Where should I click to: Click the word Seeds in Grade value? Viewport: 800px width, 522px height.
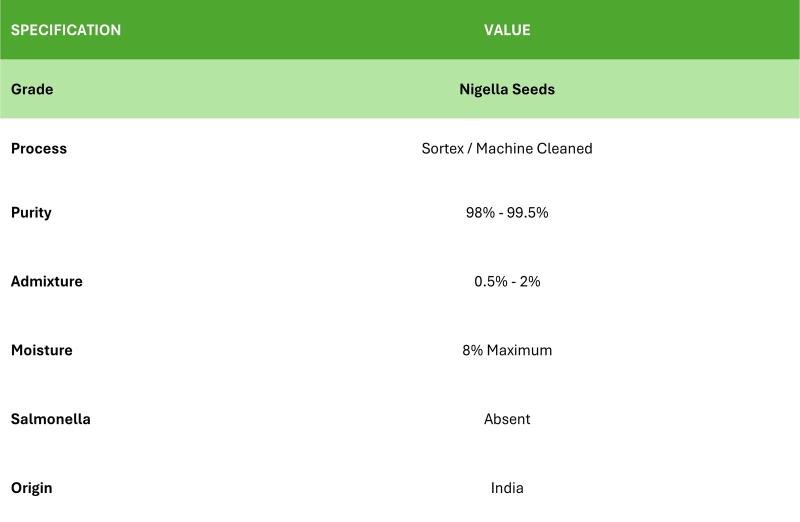(534, 89)
